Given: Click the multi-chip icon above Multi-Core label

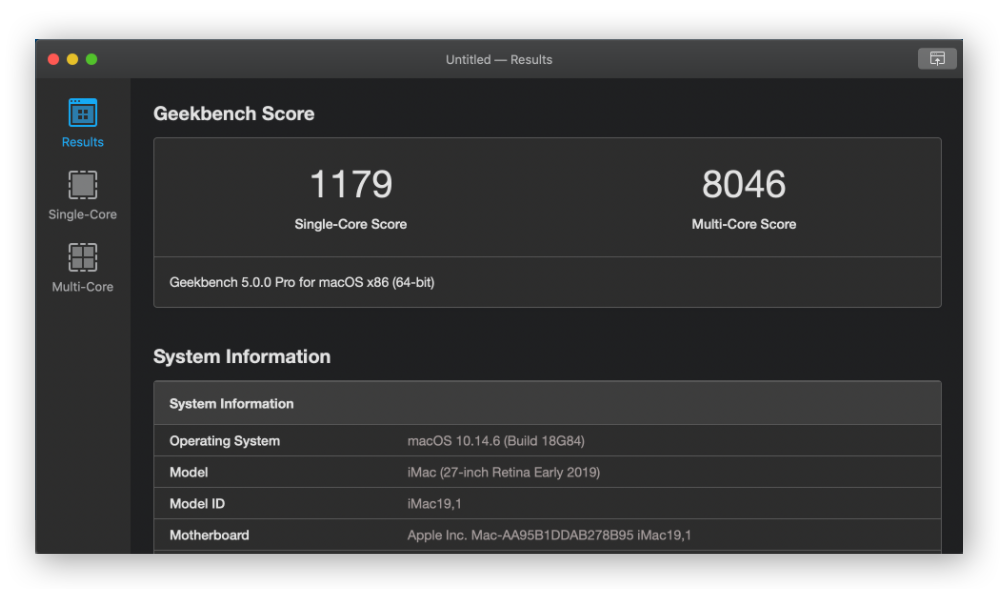Looking at the screenshot, I should [81, 258].
